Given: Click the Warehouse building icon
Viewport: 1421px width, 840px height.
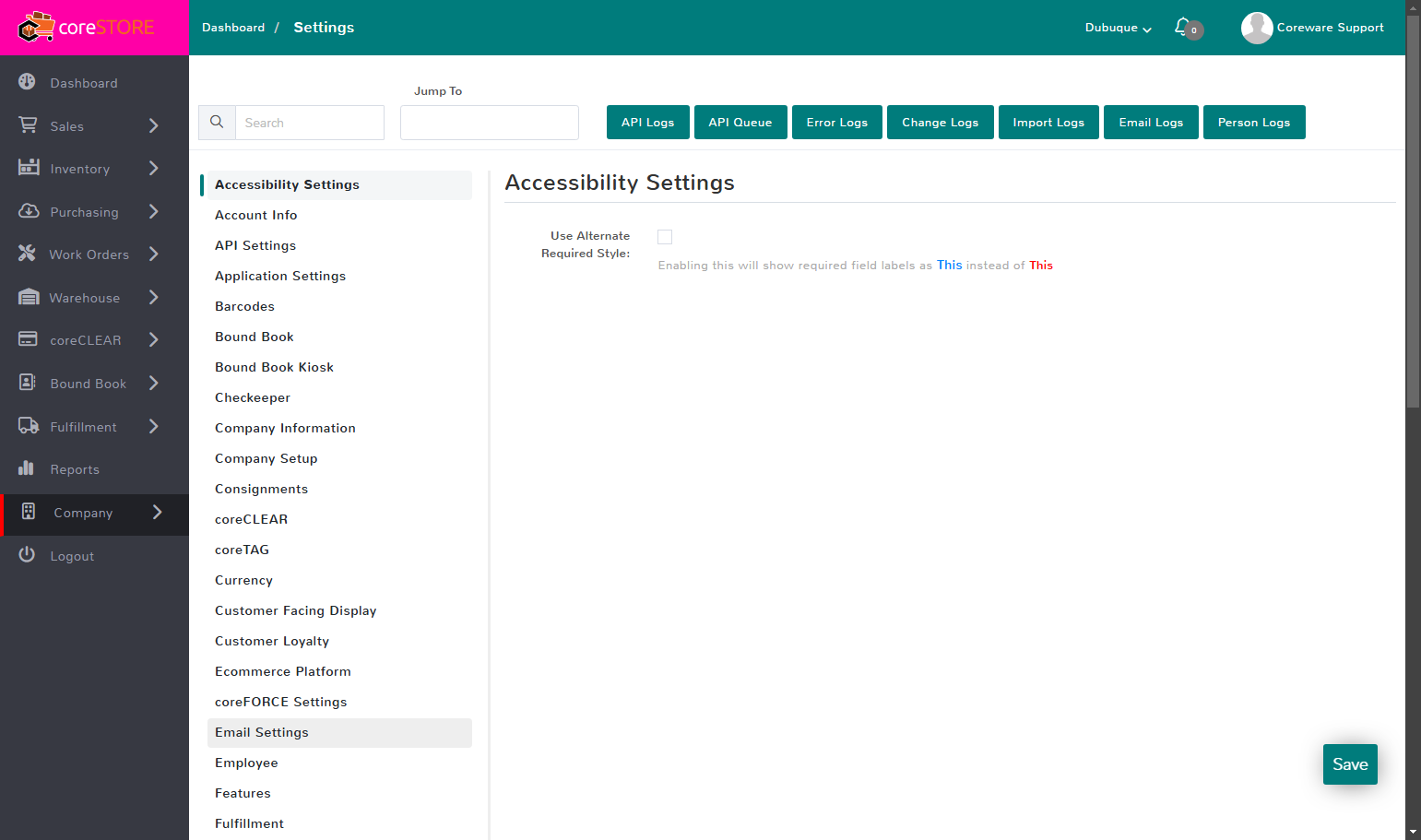Looking at the screenshot, I should [29, 297].
